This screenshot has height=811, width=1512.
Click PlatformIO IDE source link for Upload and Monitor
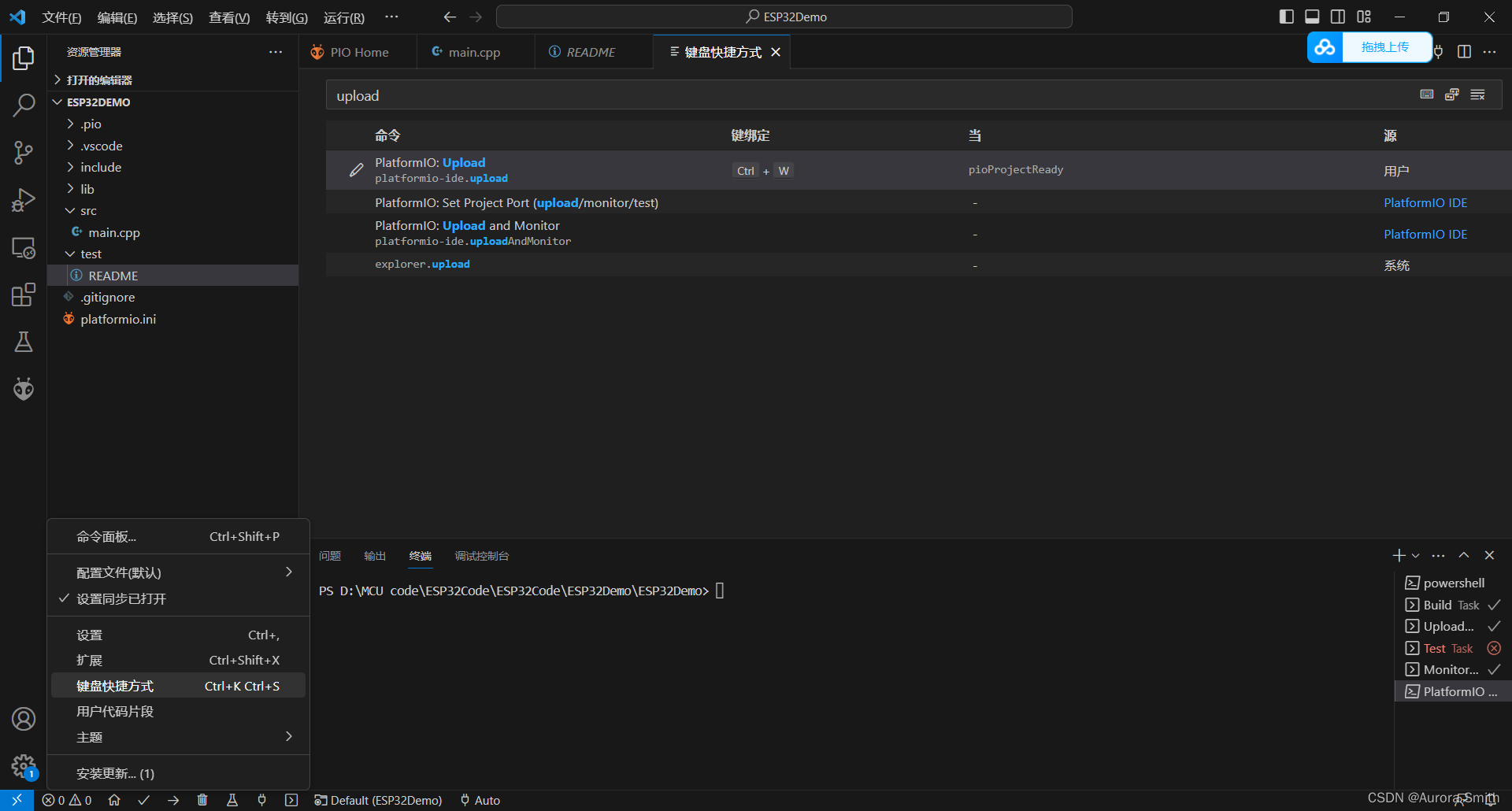pos(1425,234)
